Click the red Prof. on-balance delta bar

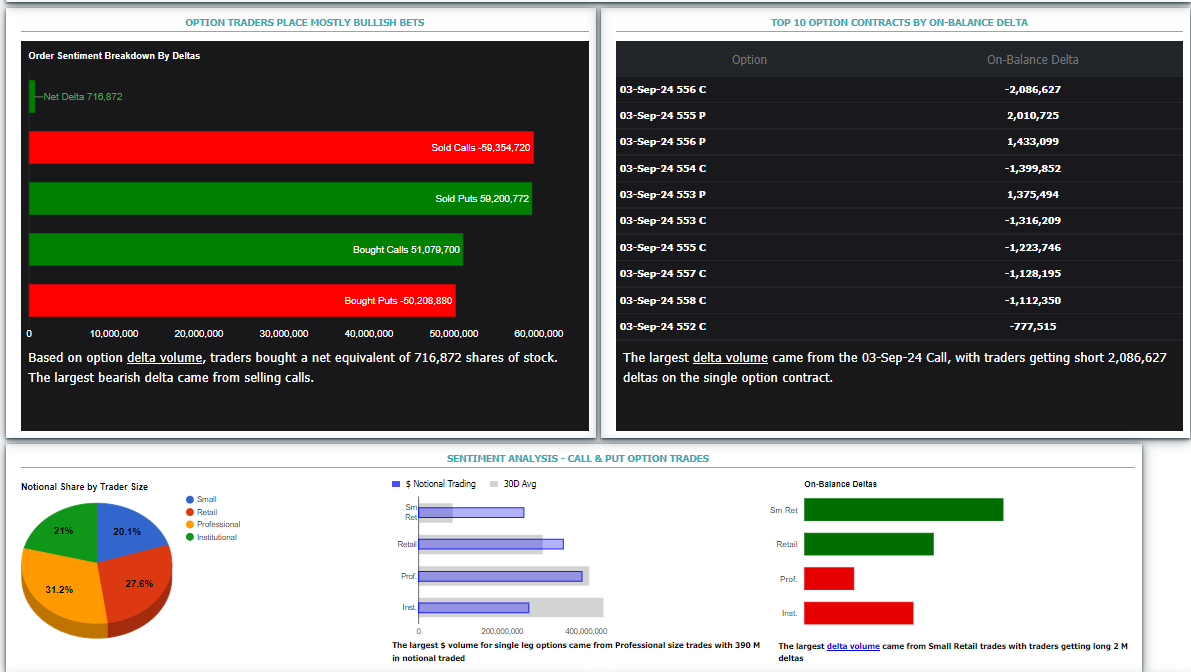click(829, 579)
